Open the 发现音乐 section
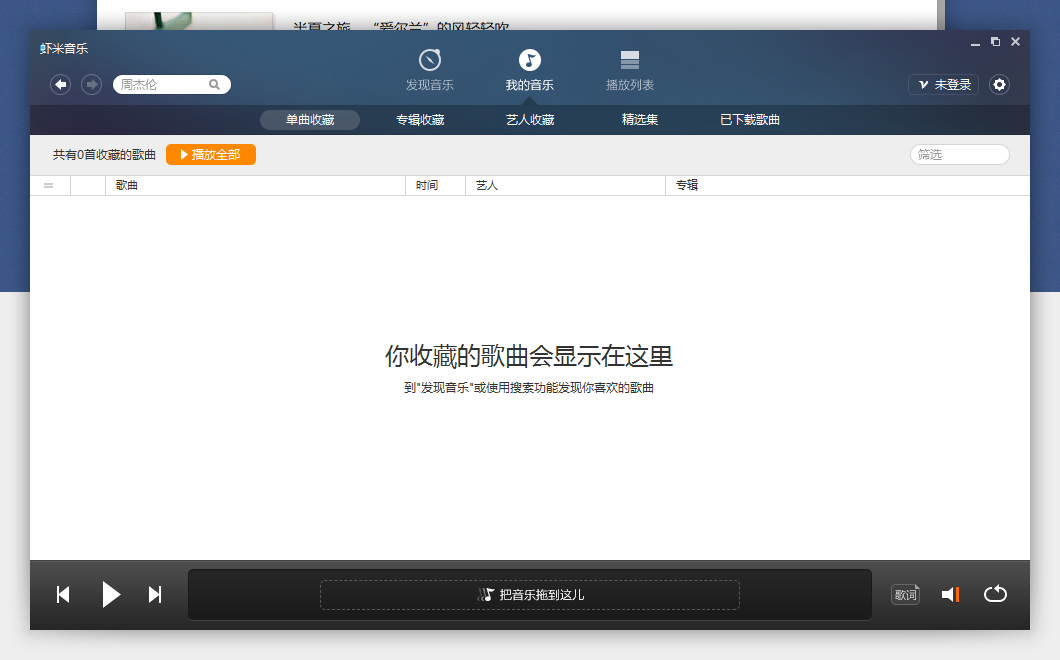The height and width of the screenshot is (660, 1060). [x=429, y=70]
